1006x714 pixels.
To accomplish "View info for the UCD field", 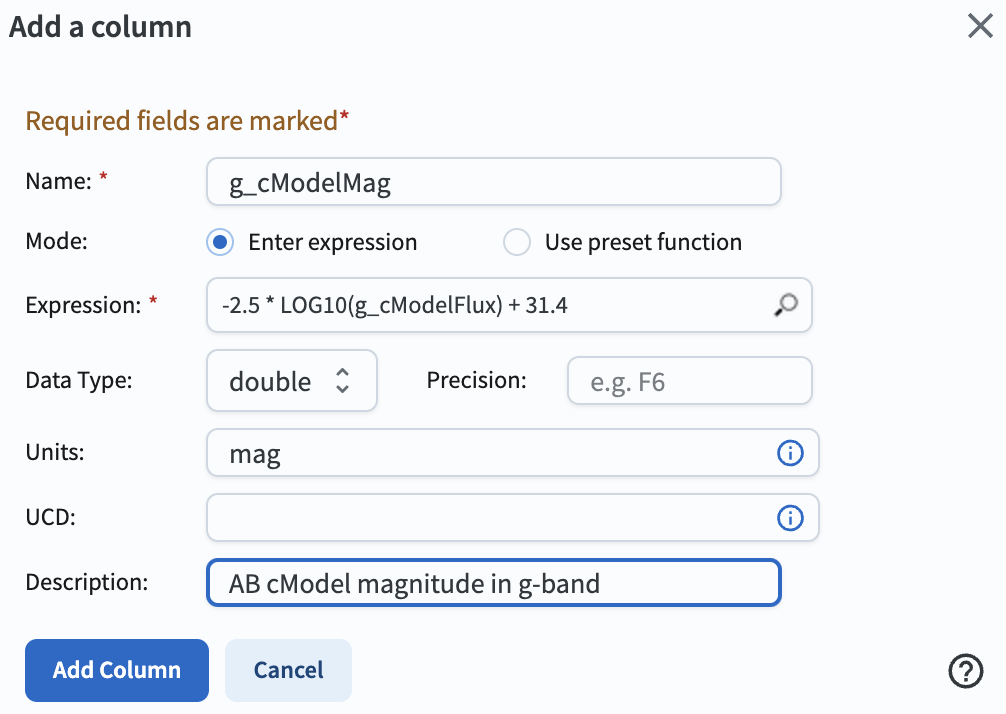I will pos(791,518).
